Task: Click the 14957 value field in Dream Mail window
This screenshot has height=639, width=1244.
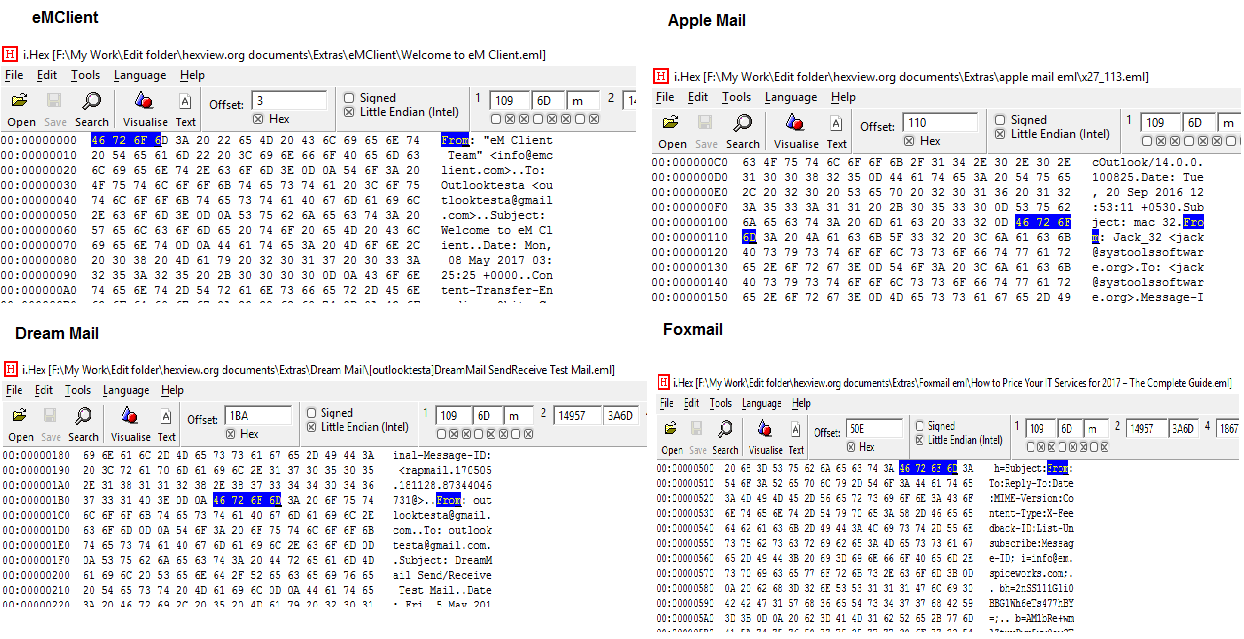Action: click(578, 415)
